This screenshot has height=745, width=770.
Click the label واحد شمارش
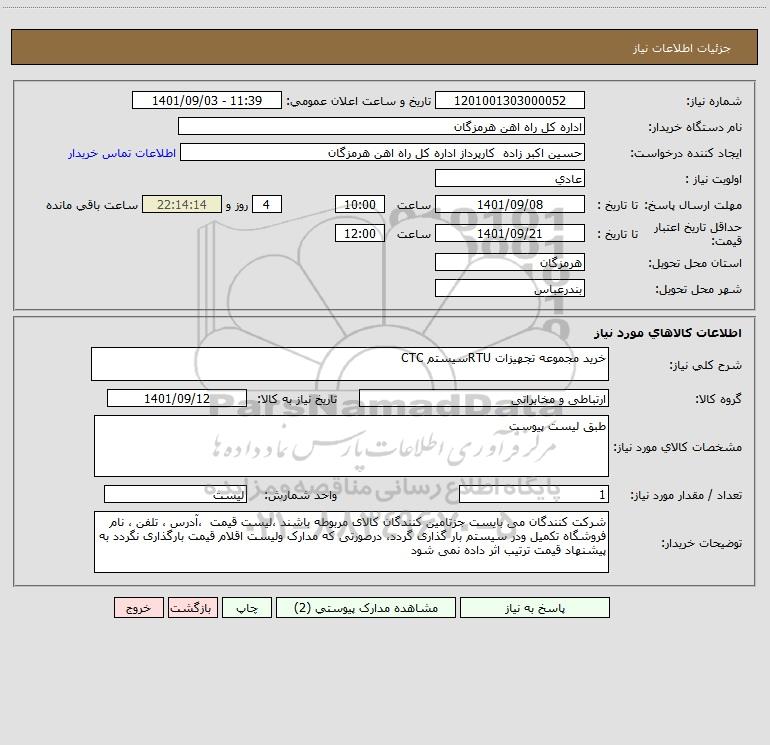click(301, 495)
